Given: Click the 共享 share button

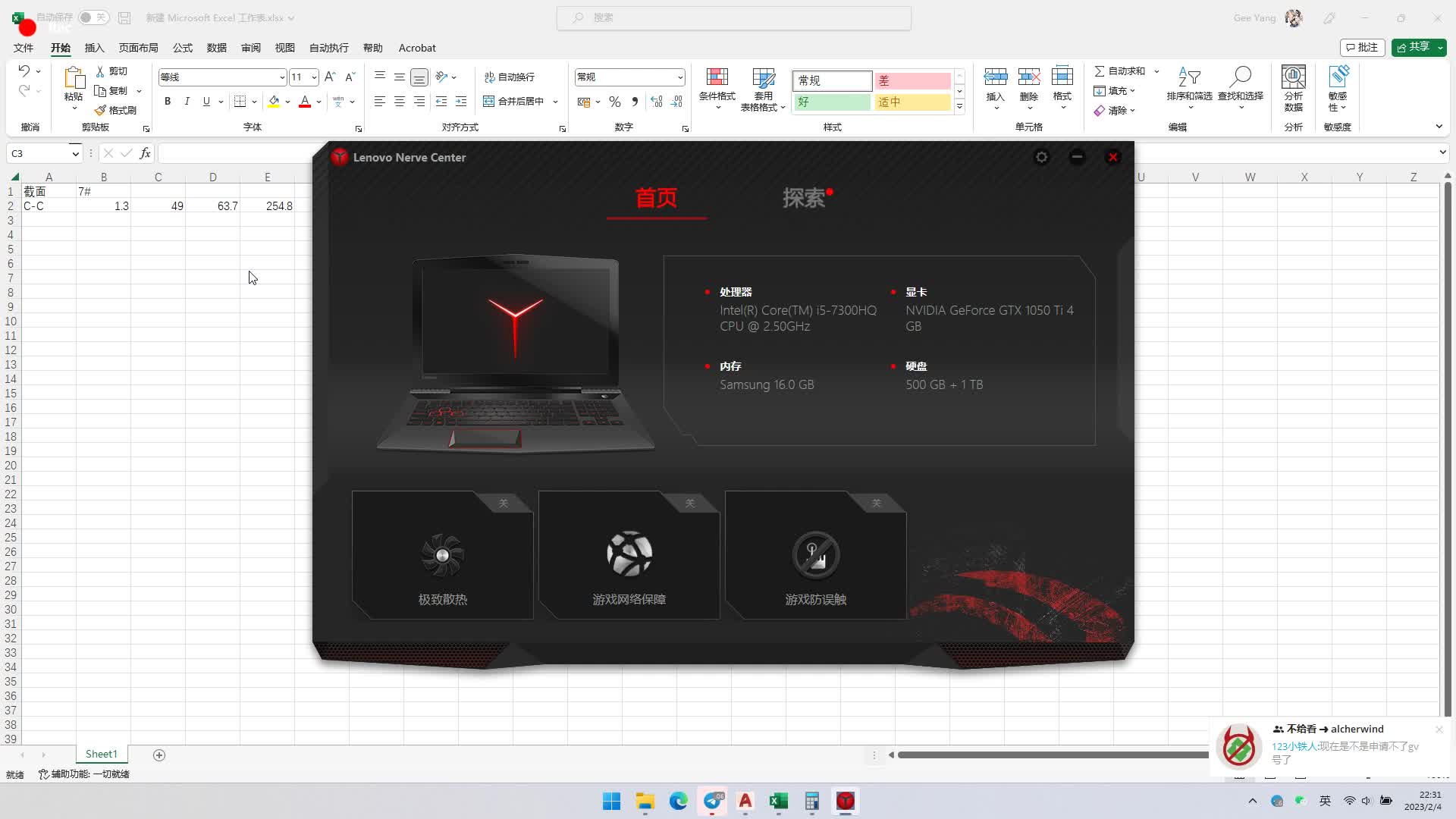Looking at the screenshot, I should click(x=1414, y=47).
